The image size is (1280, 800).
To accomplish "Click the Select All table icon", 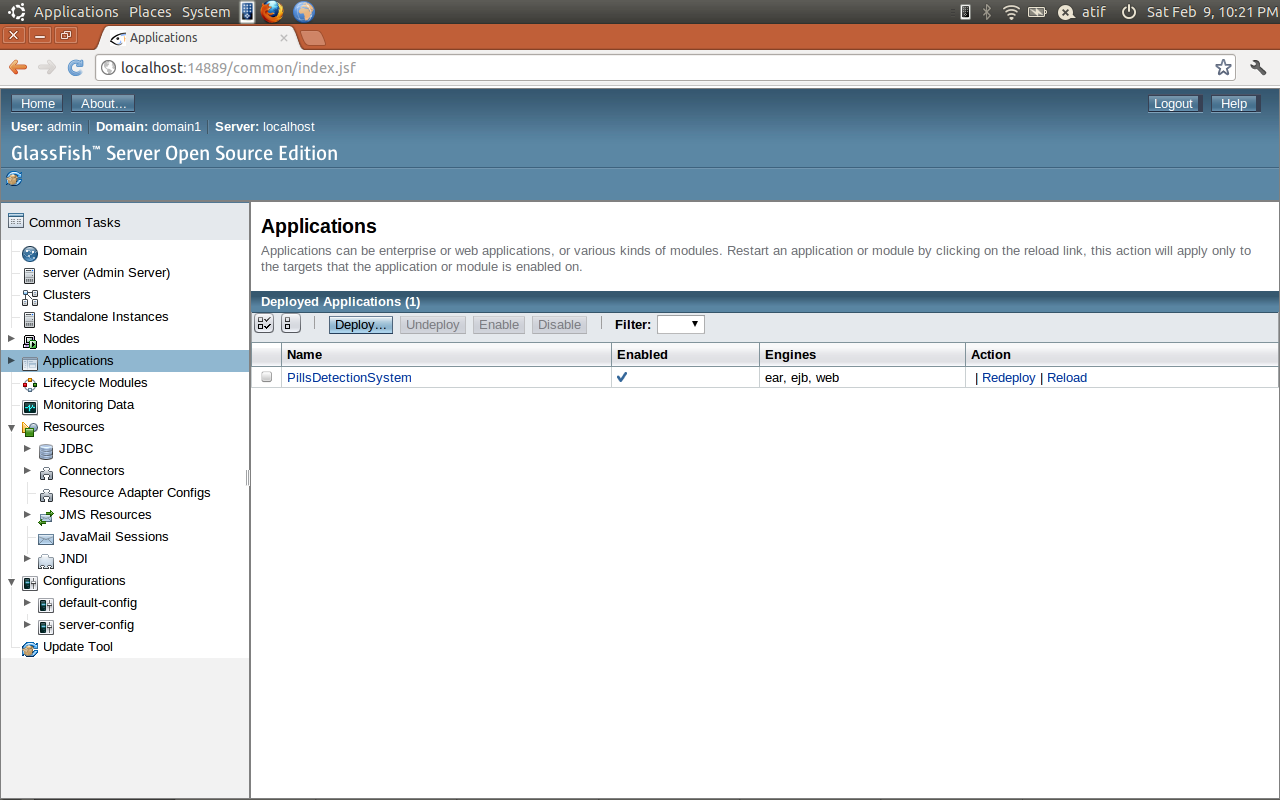I will pos(264,324).
